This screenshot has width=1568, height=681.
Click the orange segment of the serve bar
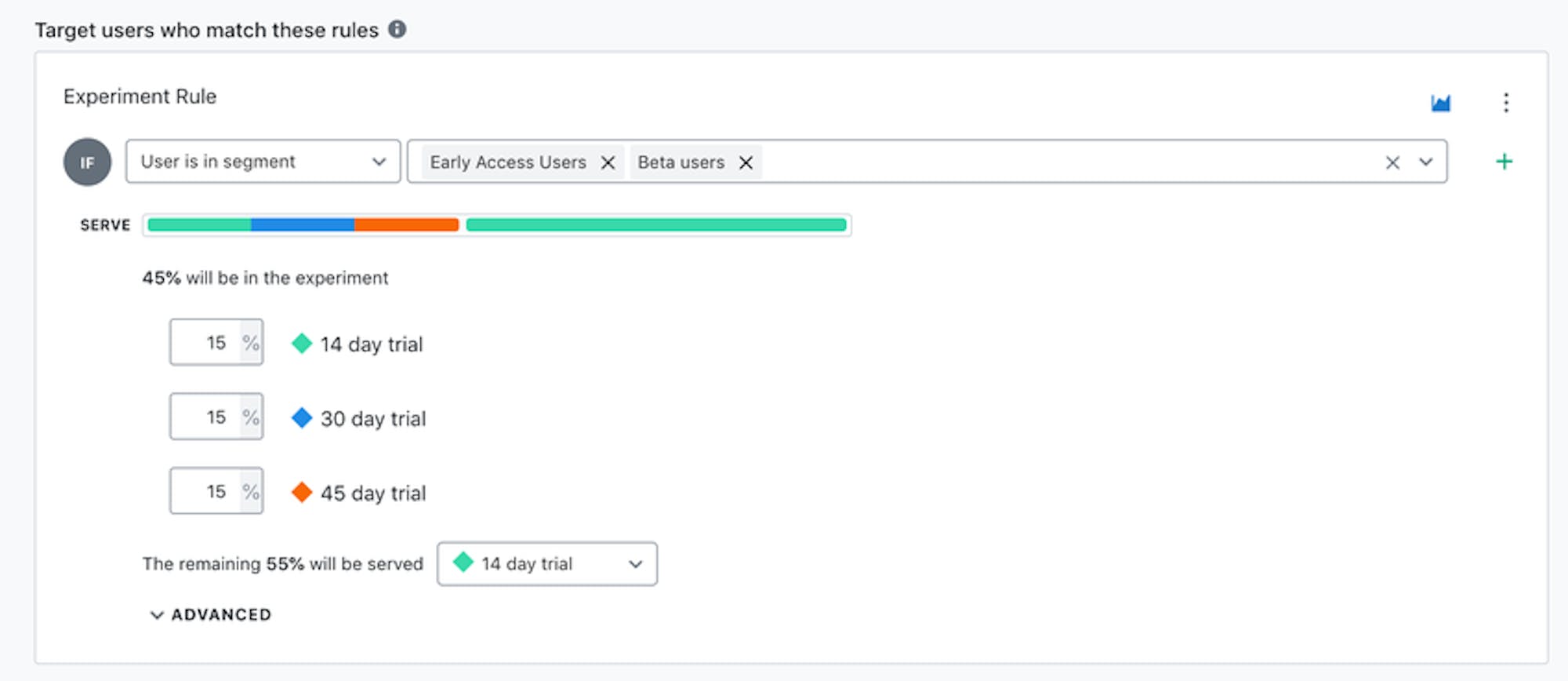[406, 225]
